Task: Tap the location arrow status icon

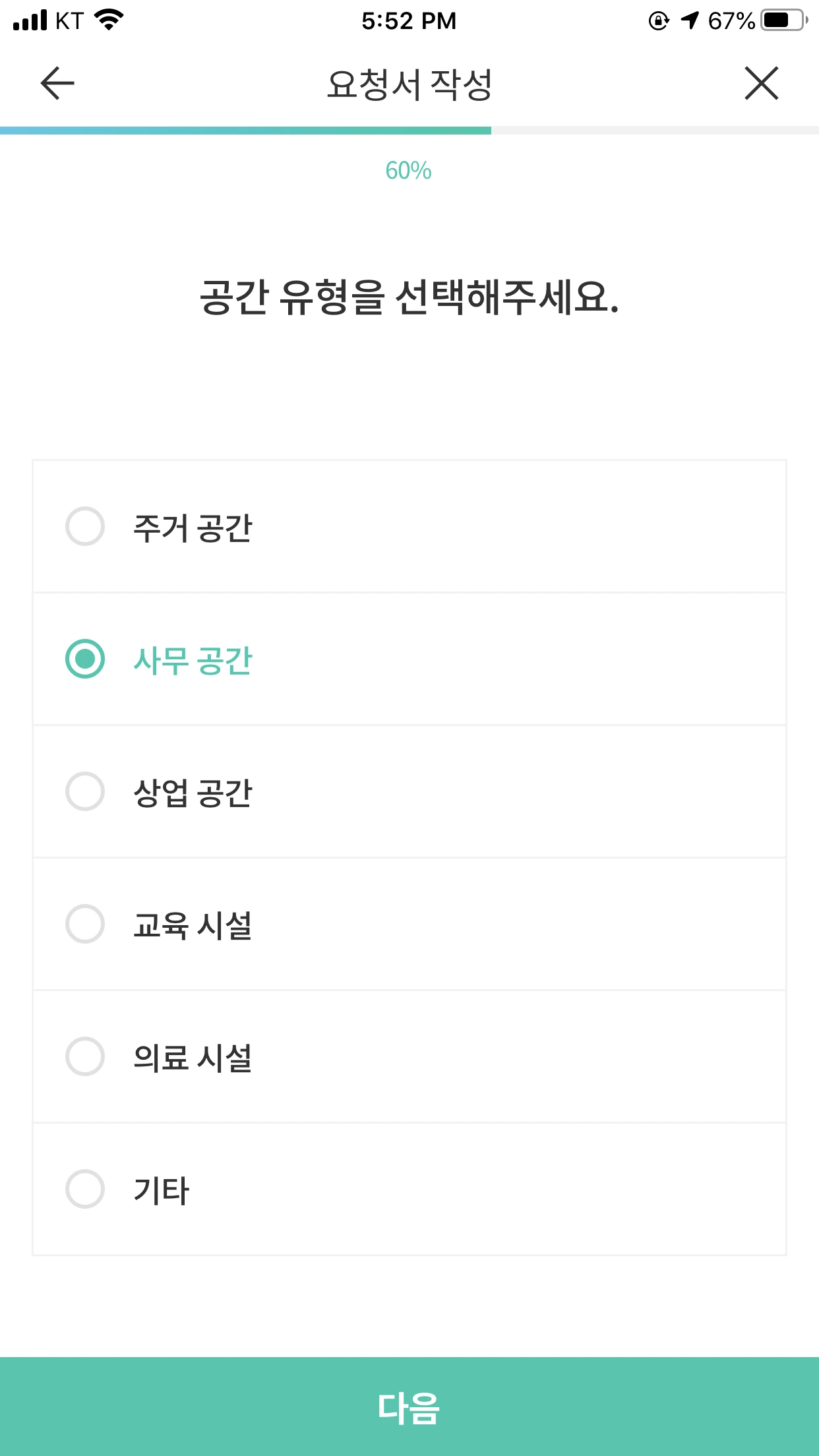Action: click(x=690, y=20)
